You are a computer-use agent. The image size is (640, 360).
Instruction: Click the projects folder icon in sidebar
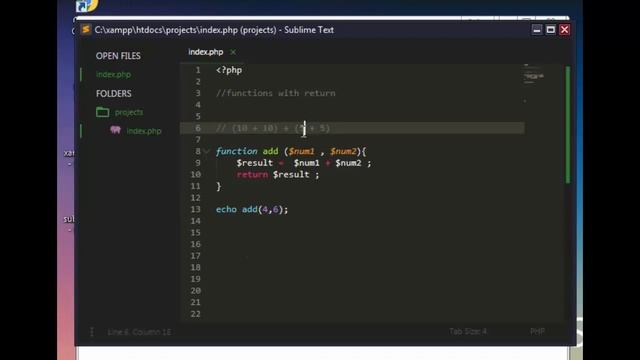pos(102,112)
